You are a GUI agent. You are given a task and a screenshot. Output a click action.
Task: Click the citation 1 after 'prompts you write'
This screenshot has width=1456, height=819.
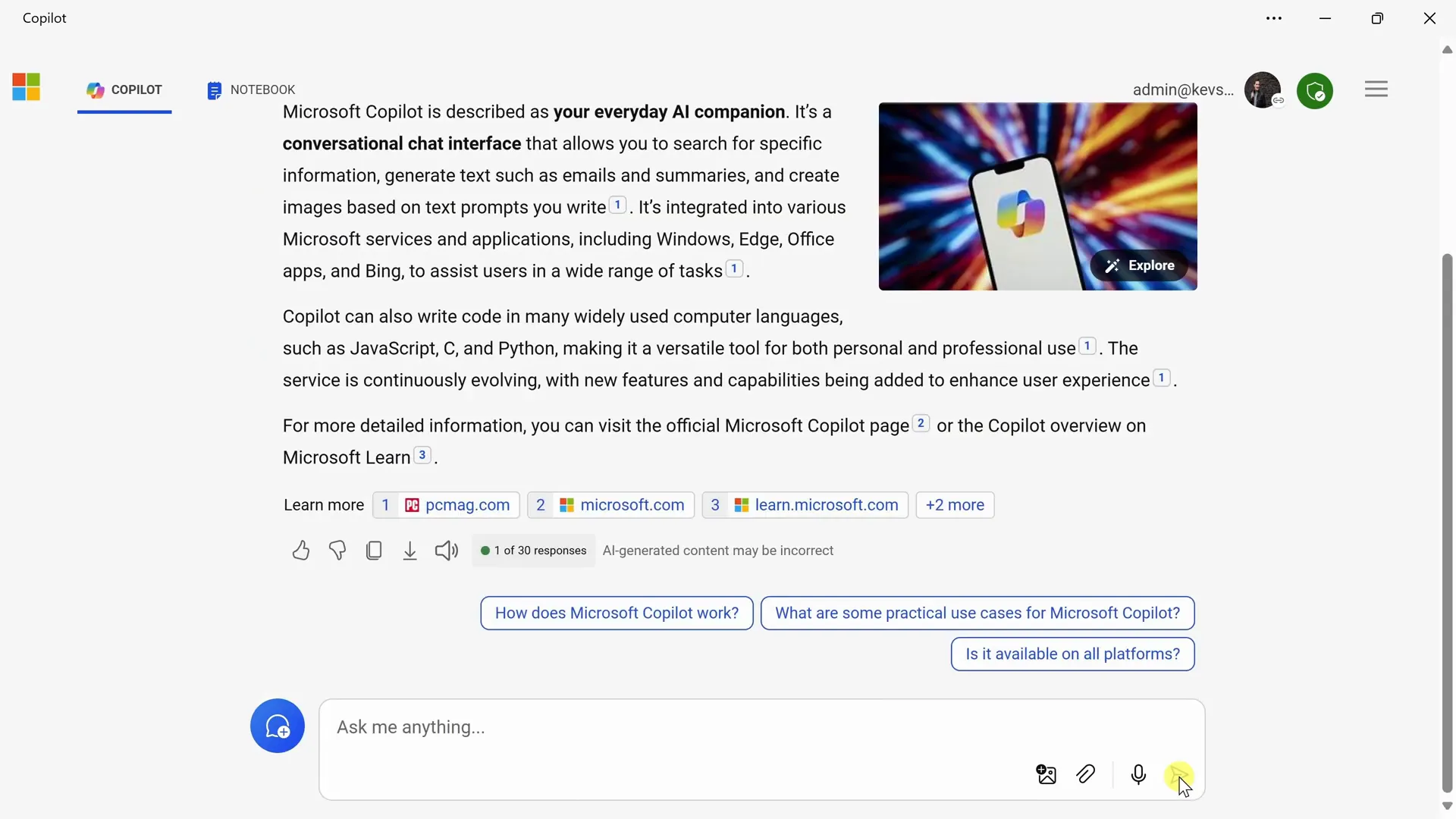618,205
